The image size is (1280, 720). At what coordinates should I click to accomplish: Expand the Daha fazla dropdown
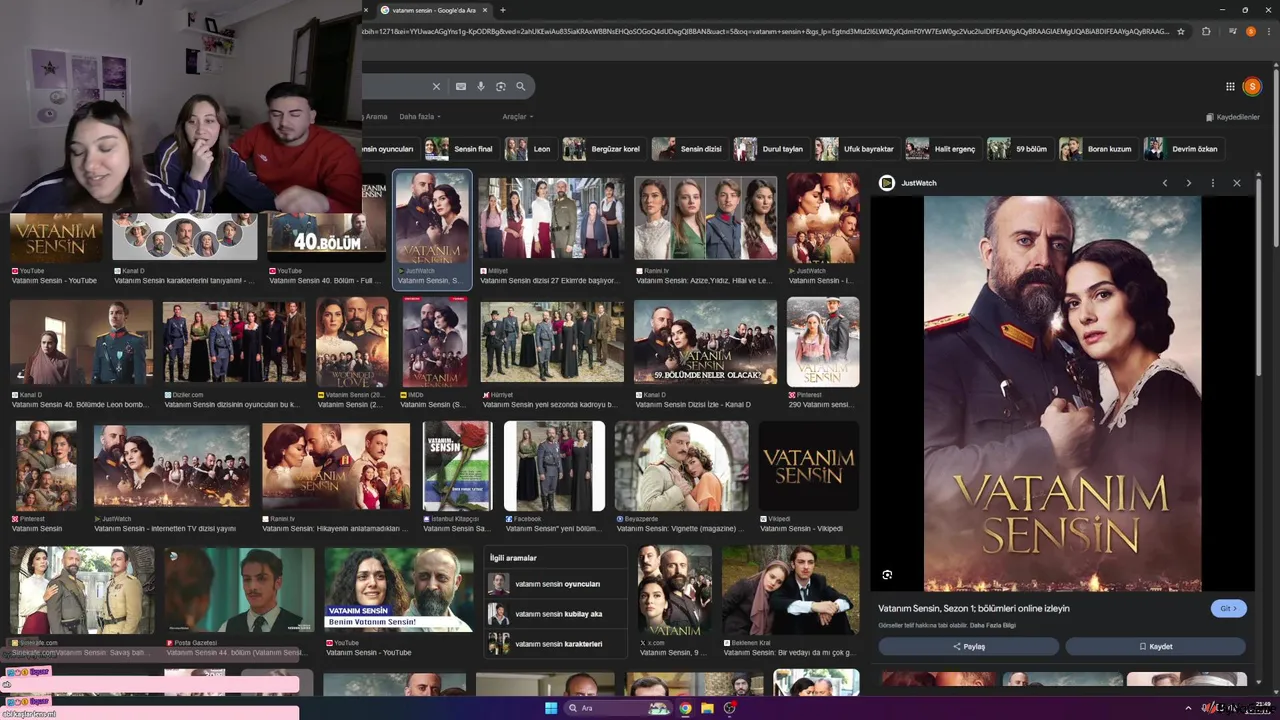click(x=420, y=117)
